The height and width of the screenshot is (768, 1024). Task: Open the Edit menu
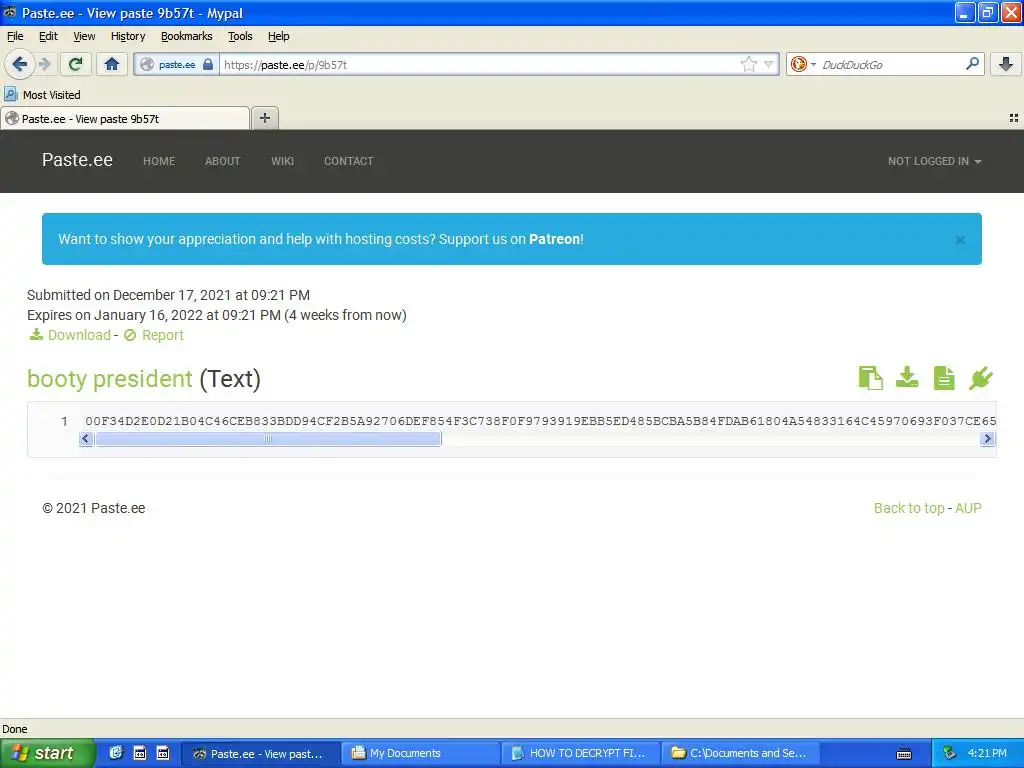(48, 37)
